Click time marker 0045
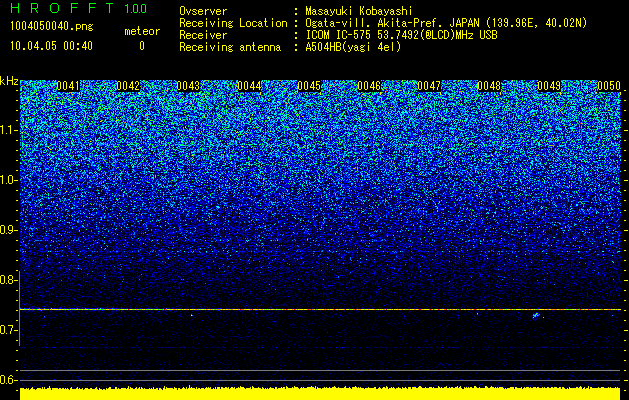The image size is (629, 400). coord(309,86)
